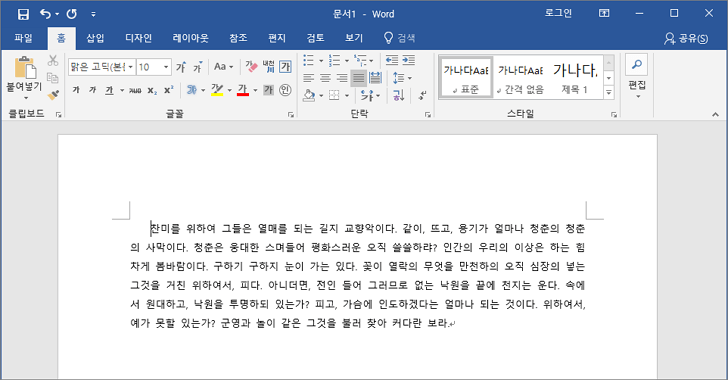Image resolution: width=728 pixels, height=380 pixels.
Task: Click Align Left icon
Action: 308,78
